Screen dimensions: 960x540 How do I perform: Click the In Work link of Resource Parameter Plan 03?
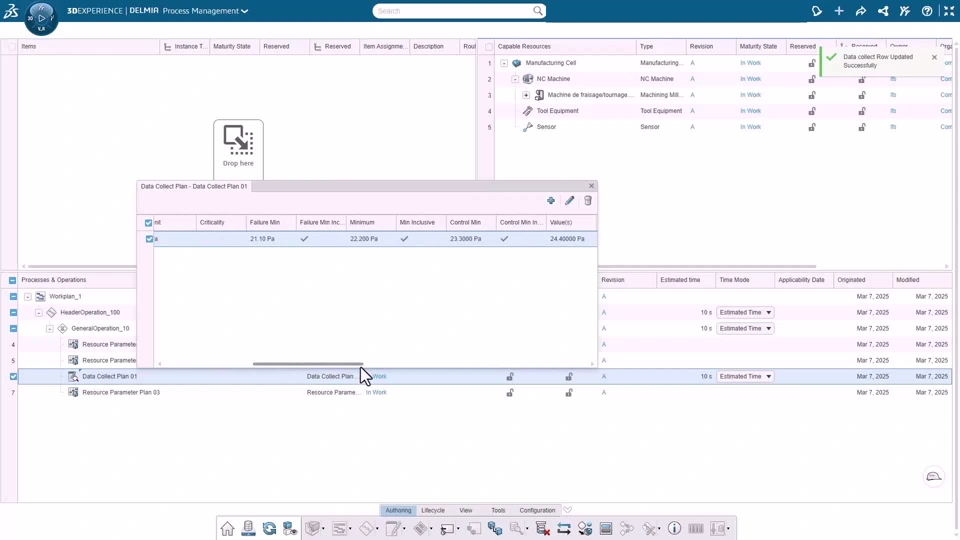click(x=376, y=392)
